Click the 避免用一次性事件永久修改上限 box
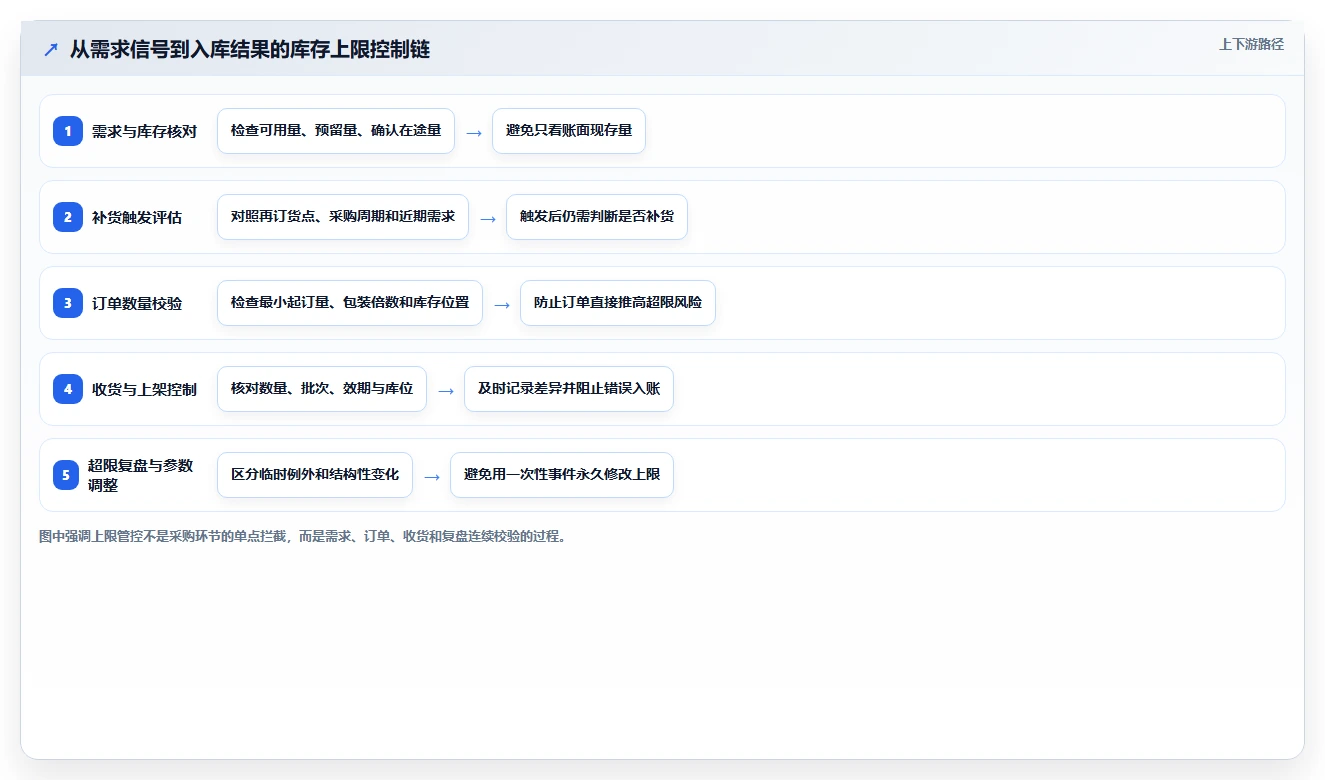Screen dimensions: 1325x780 562,475
